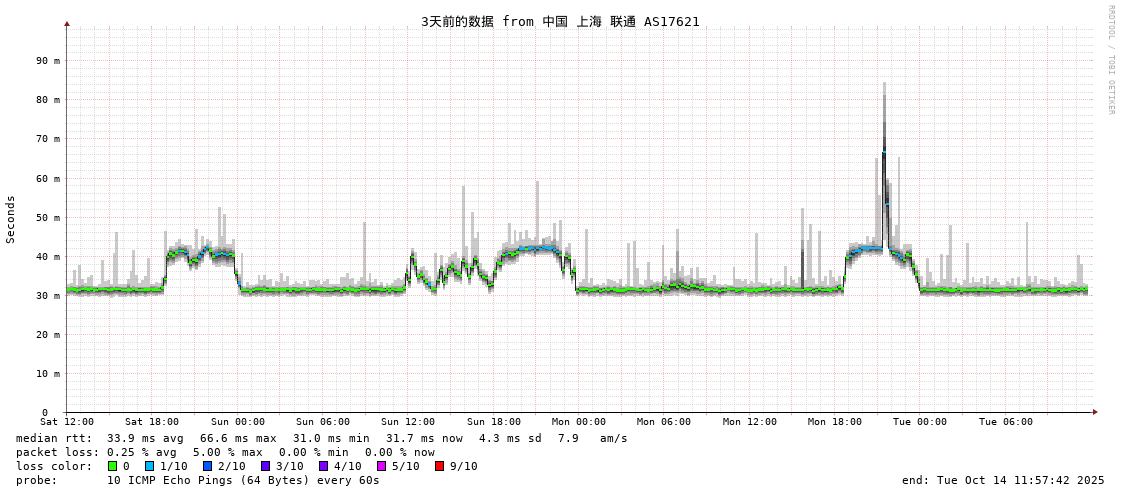The image size is (1121, 494).
Task: Click the graph title mentioning AS17621
Action: pyautogui.click(x=560, y=21)
